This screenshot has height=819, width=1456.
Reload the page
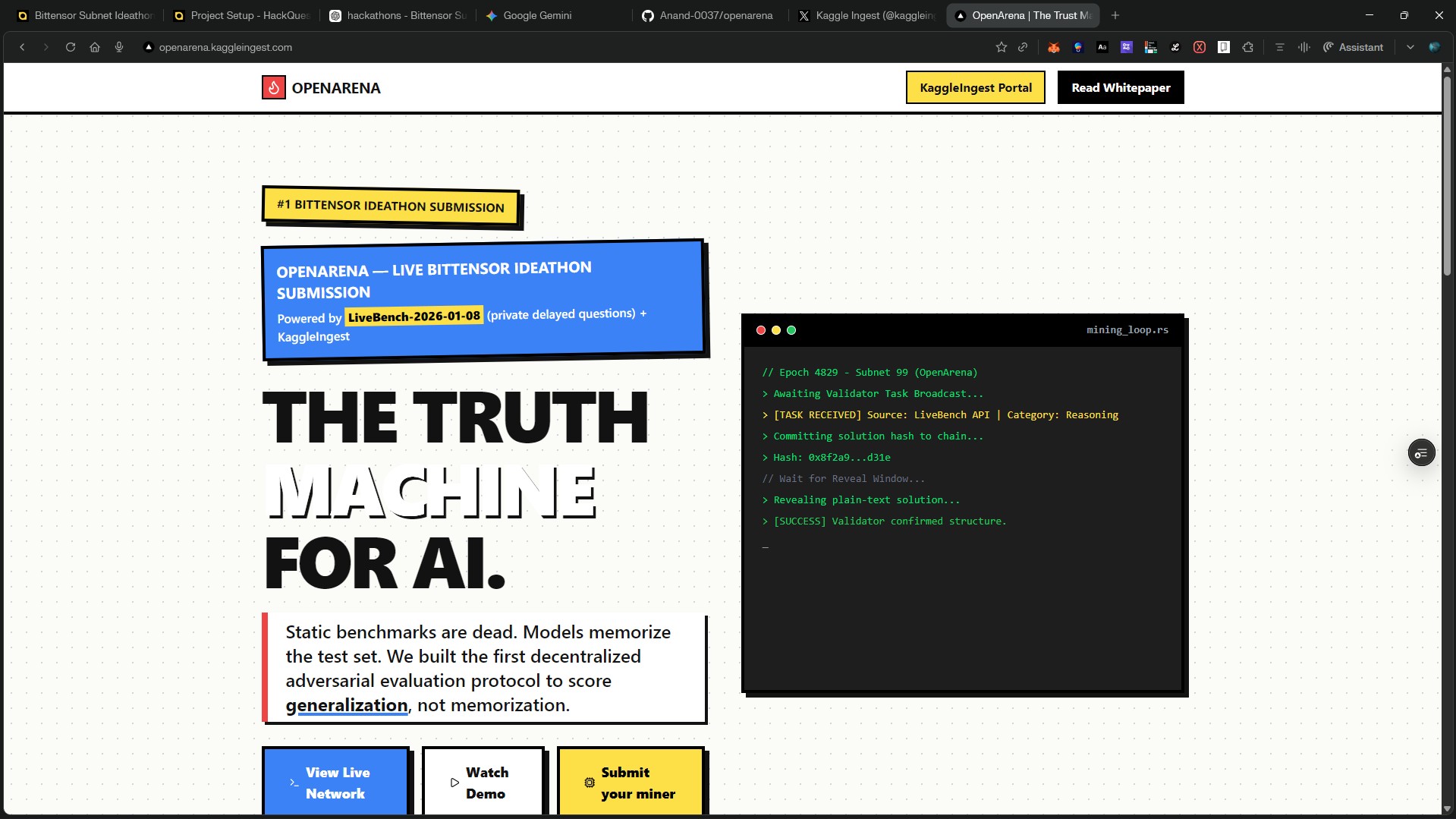coord(71,47)
